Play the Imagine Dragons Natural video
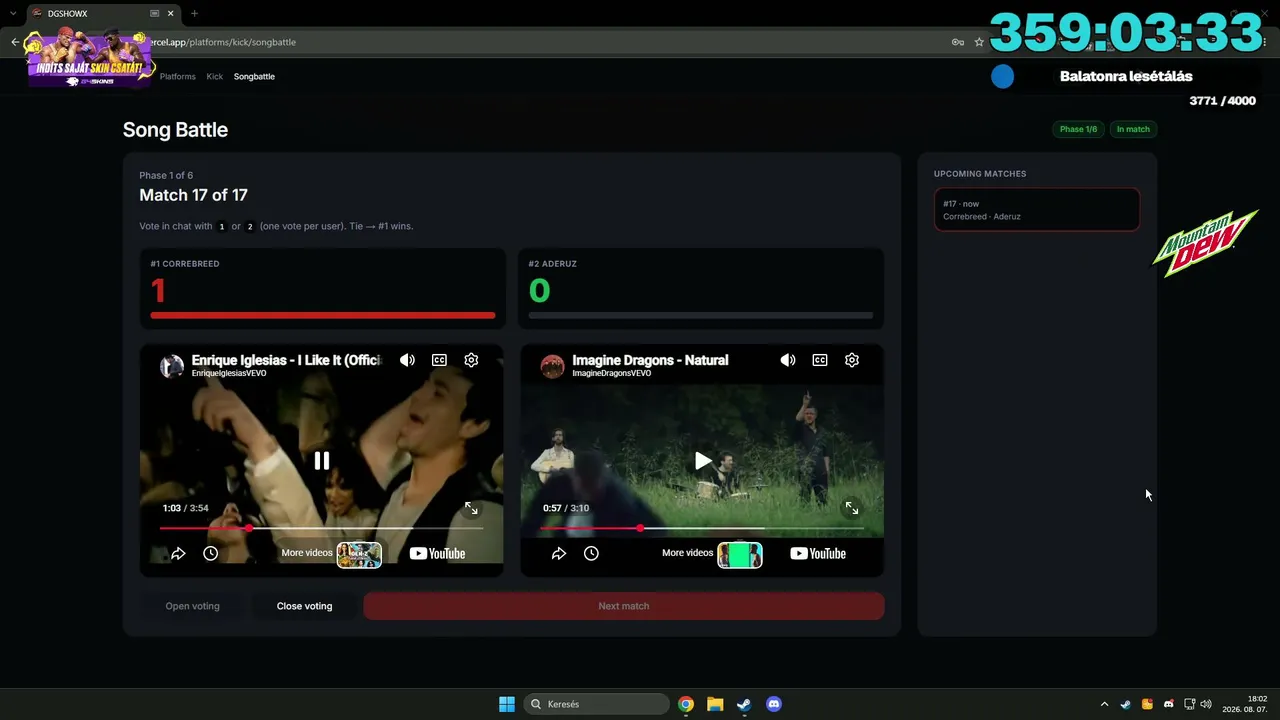The image size is (1280, 720). pyautogui.click(x=703, y=461)
